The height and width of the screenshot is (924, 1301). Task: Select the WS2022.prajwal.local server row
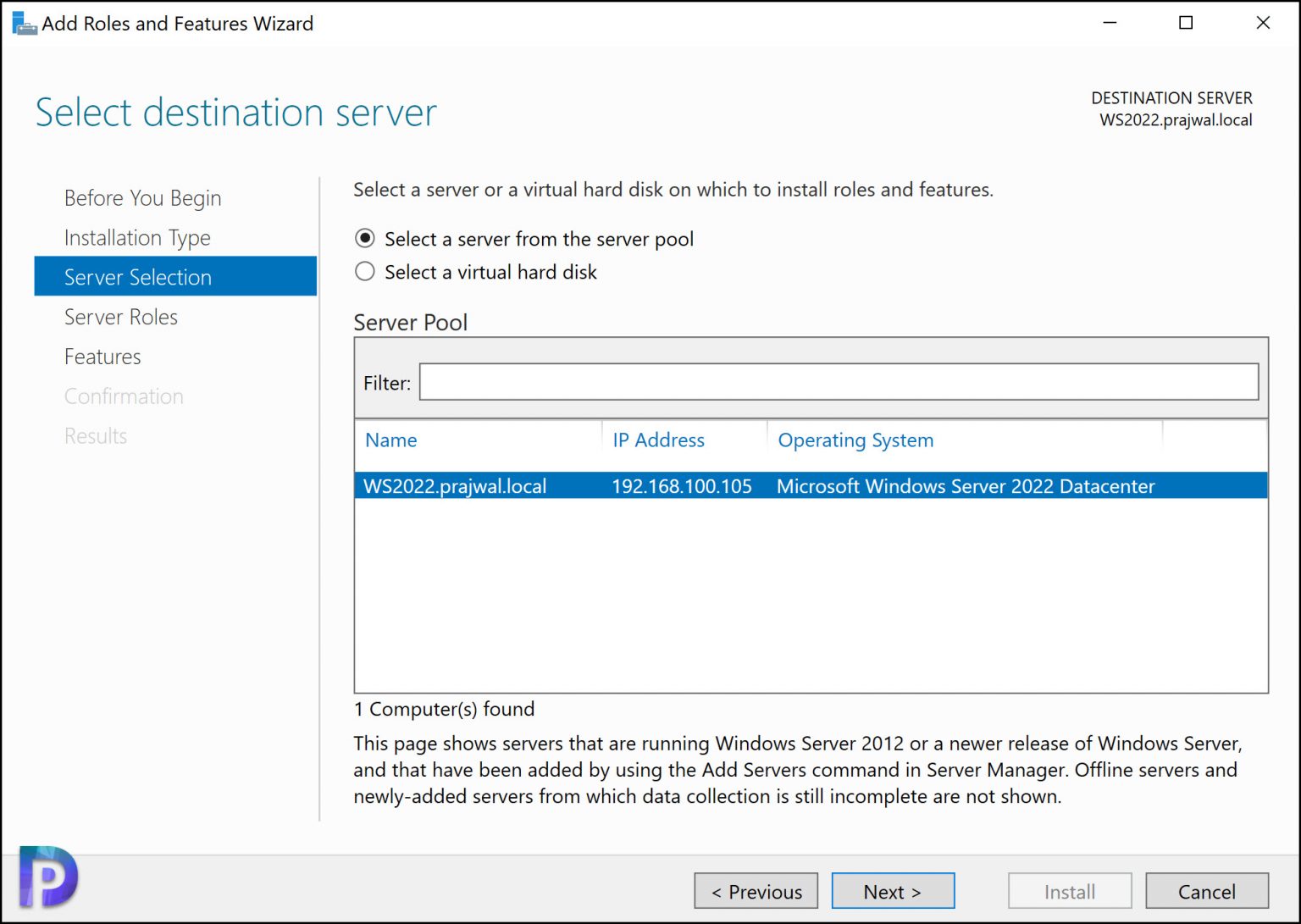point(811,486)
